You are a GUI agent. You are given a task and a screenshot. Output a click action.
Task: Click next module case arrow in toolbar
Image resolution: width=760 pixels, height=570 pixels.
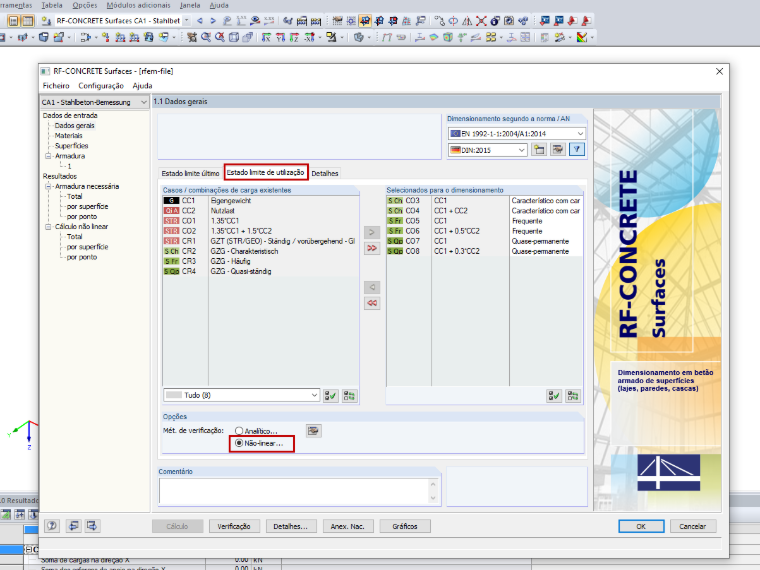(x=213, y=21)
